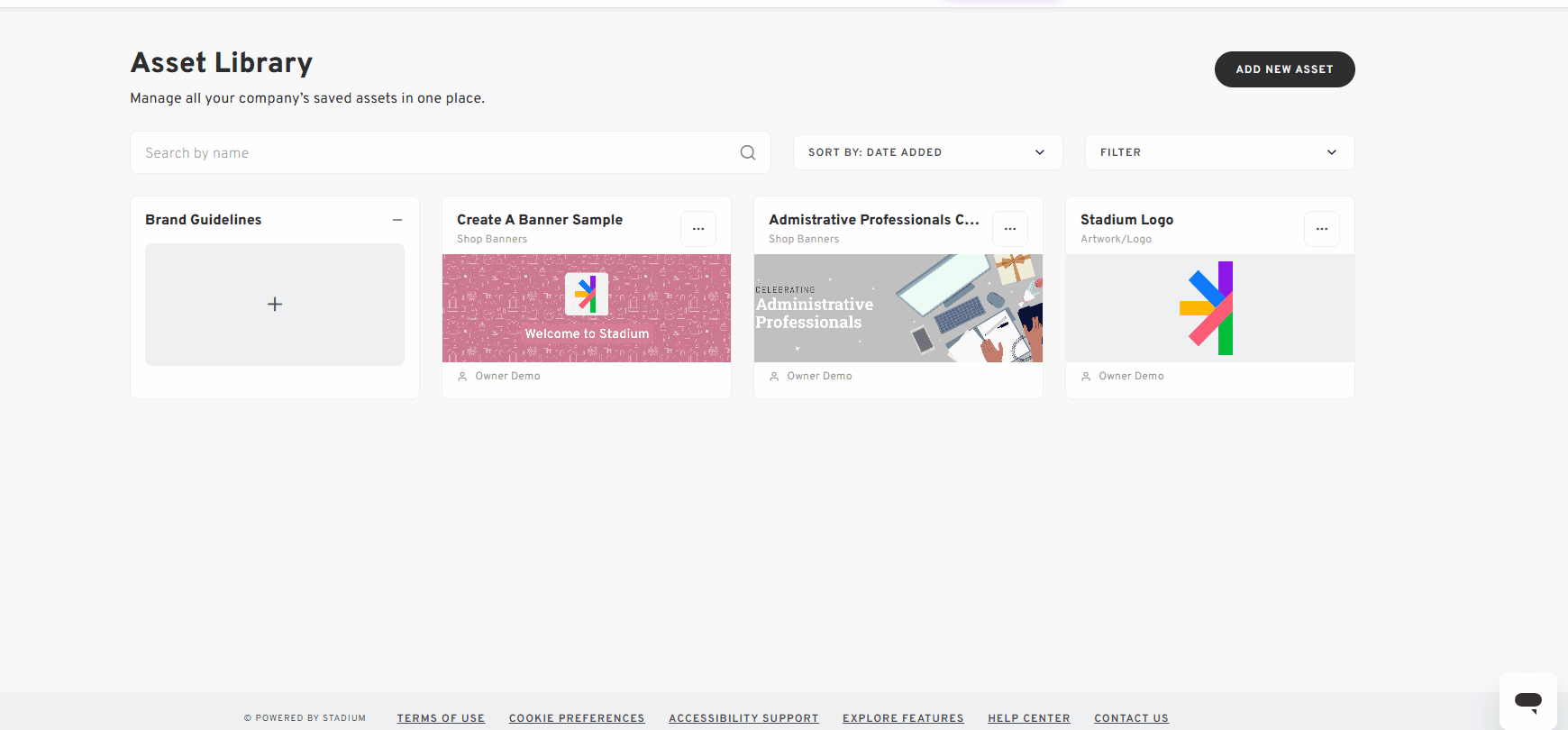This screenshot has height=730, width=1568.
Task: Click owner icon on Stadium Logo card
Action: 1086,377
